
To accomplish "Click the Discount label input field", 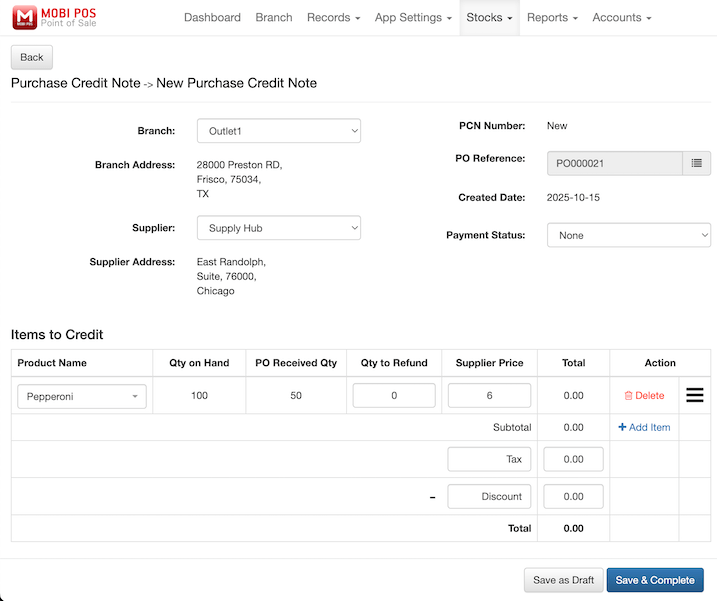I will click(x=489, y=496).
